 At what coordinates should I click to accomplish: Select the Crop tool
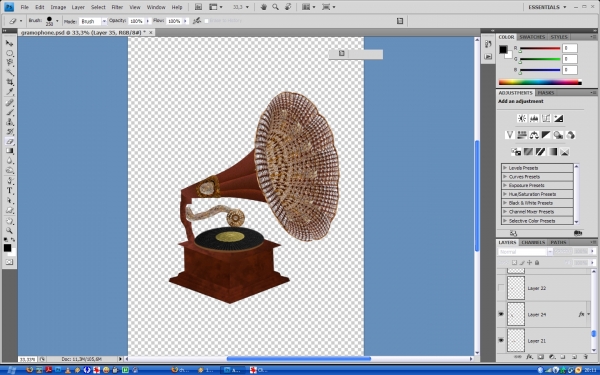(9, 82)
